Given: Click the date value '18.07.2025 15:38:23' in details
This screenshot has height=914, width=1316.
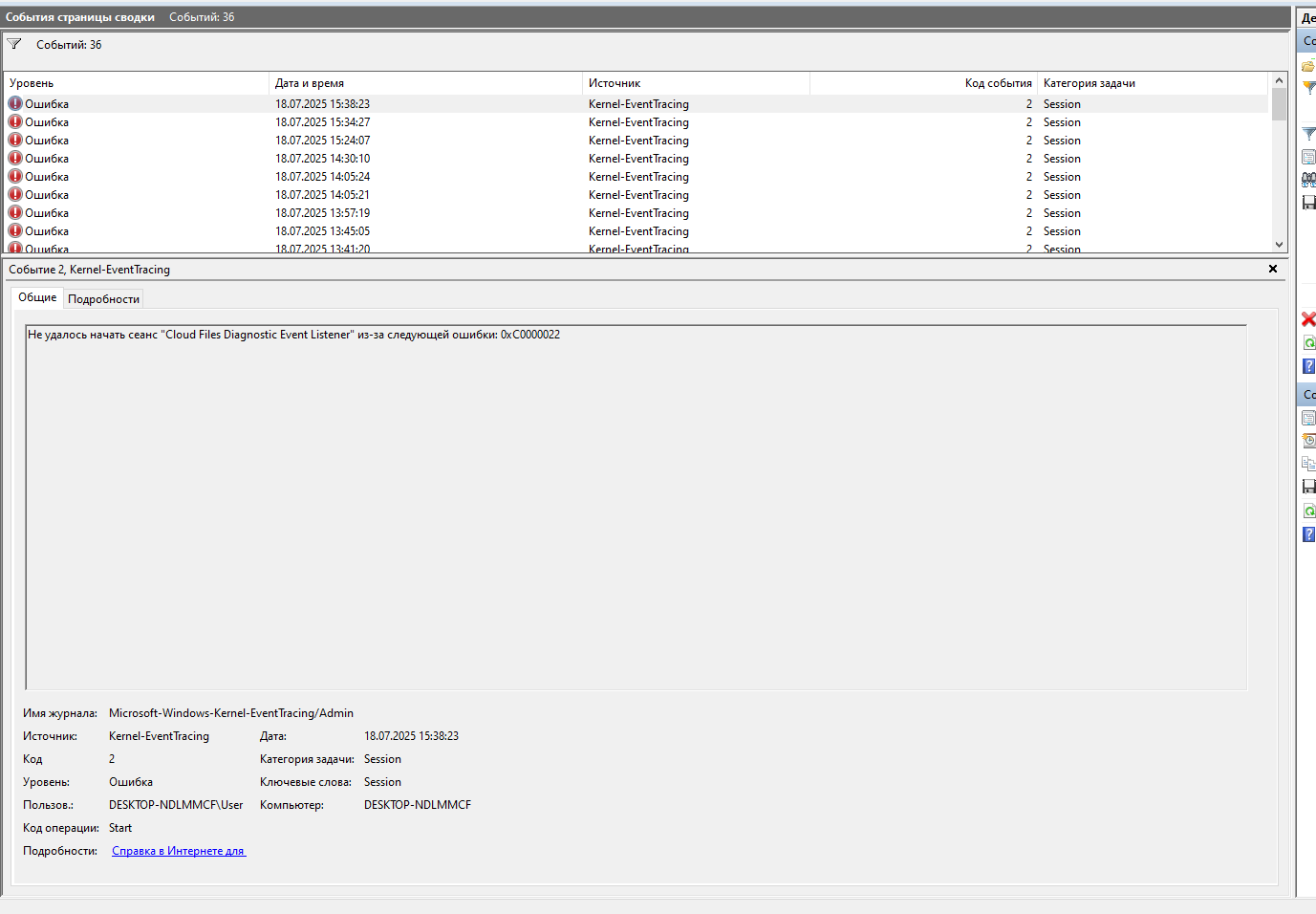Looking at the screenshot, I should coord(411,736).
